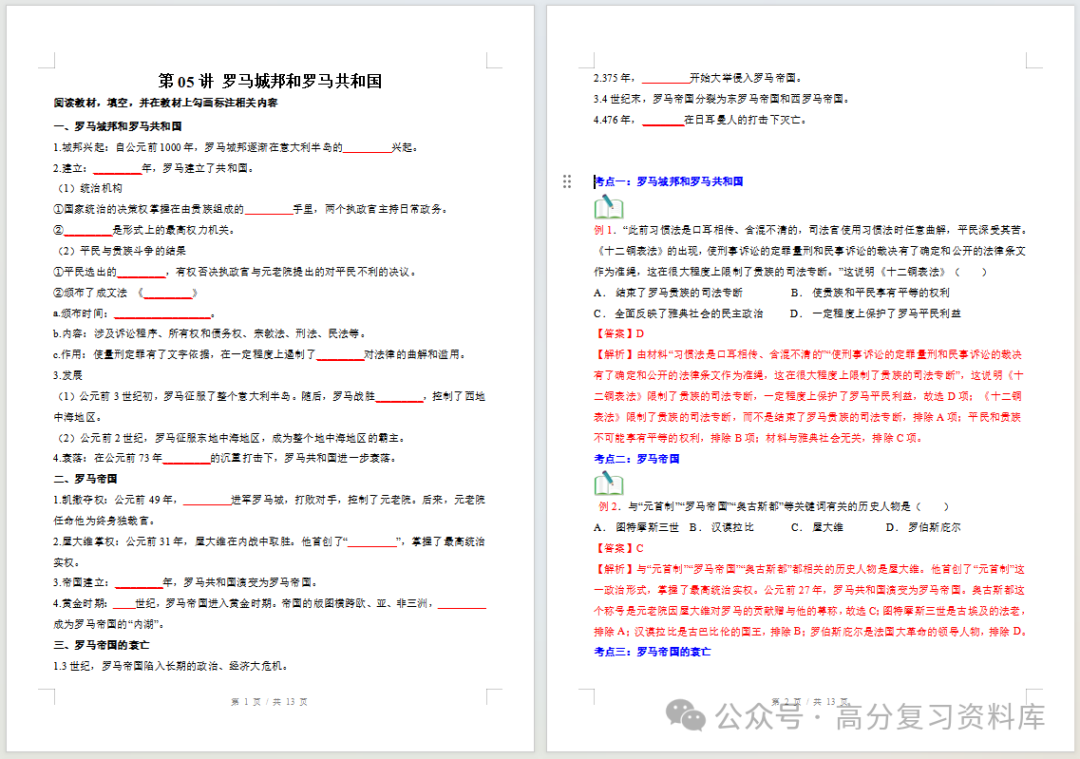Click the drag handle beside 考点一 heading
1080x759 pixels.
click(567, 181)
